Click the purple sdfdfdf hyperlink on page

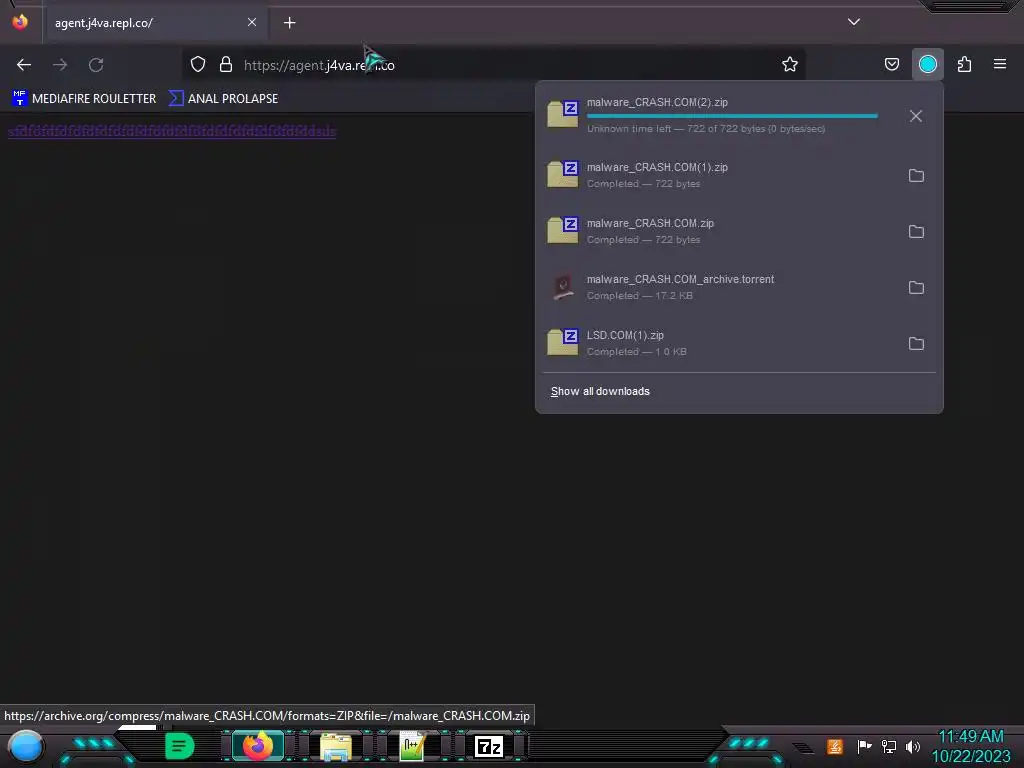pos(172,131)
